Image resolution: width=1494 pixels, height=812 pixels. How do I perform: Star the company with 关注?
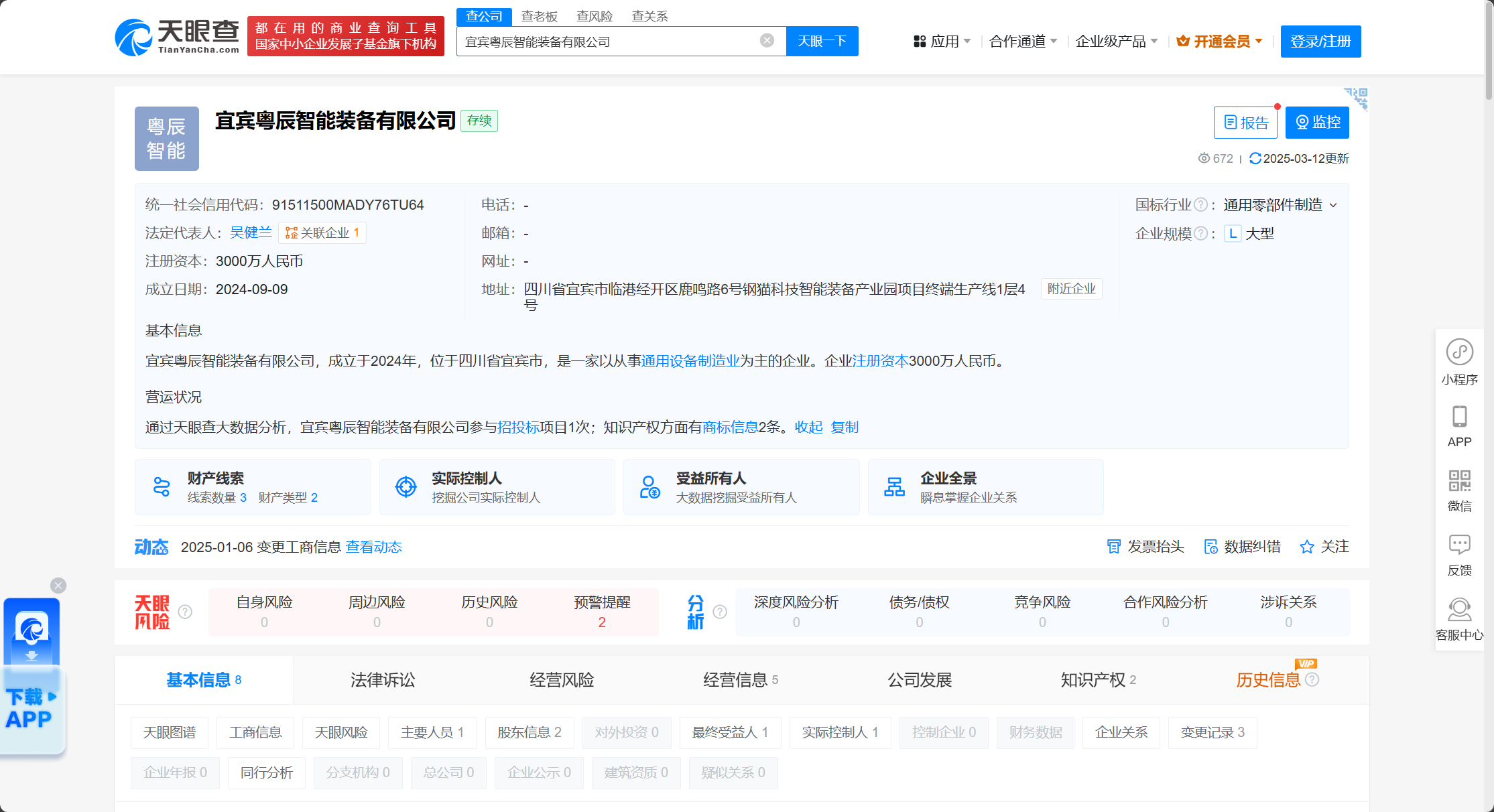[1324, 547]
